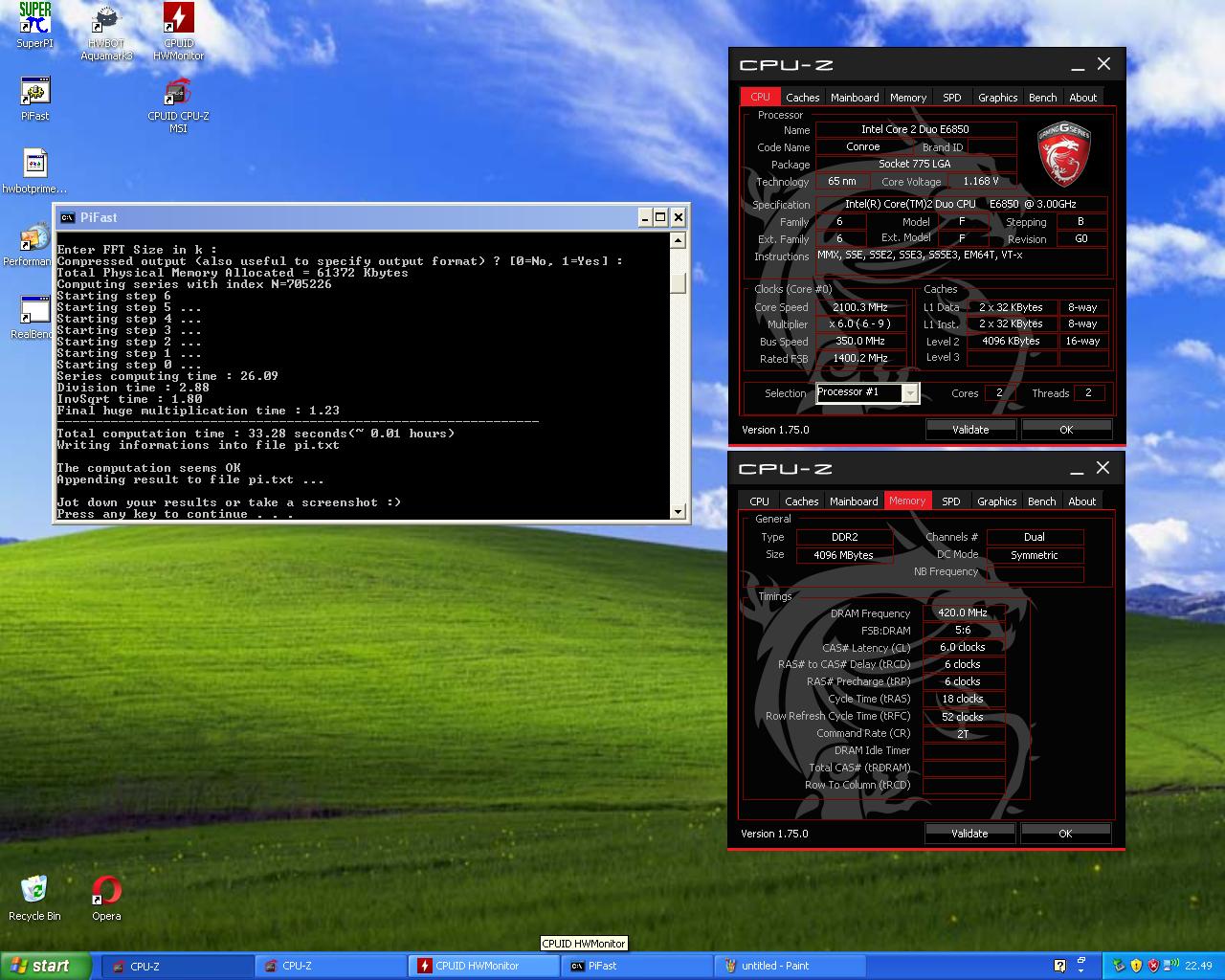Click the PiFast console title bar icon

pyautogui.click(x=67, y=217)
